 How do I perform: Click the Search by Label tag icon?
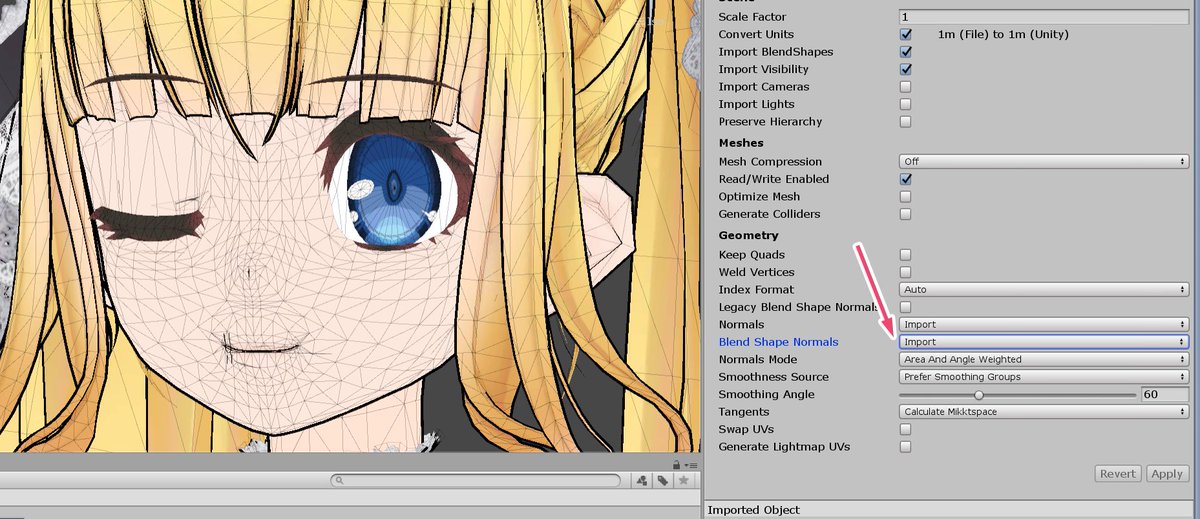click(x=662, y=481)
